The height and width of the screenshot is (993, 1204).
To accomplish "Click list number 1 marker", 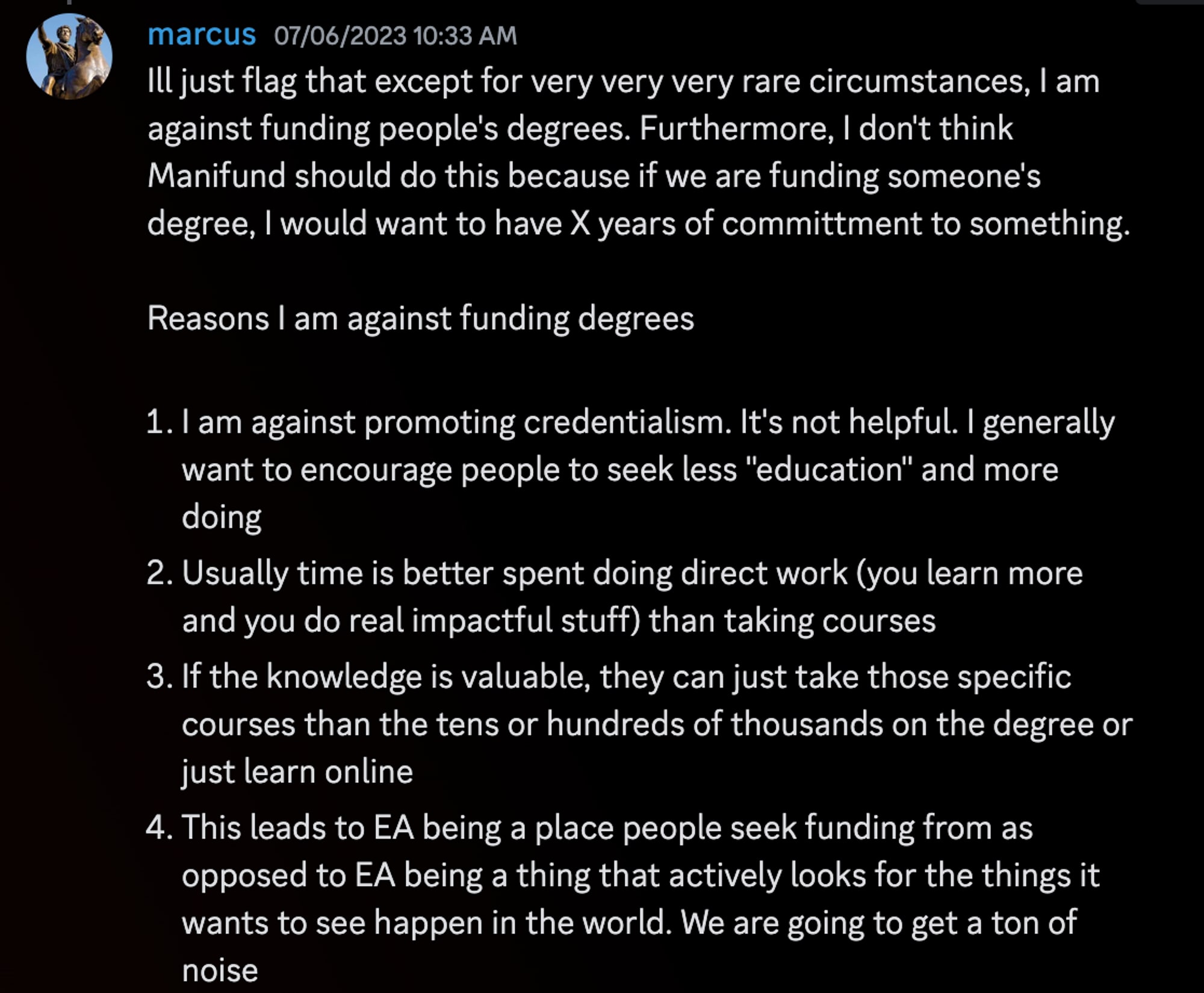I will coord(160,422).
